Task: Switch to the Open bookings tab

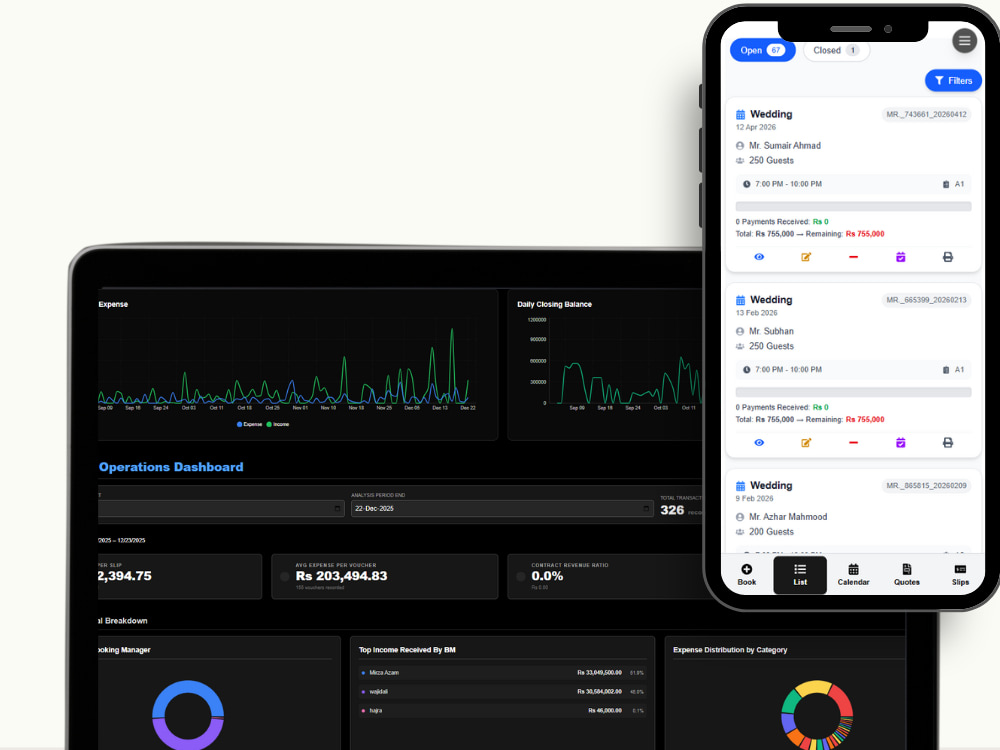Action: coord(763,50)
